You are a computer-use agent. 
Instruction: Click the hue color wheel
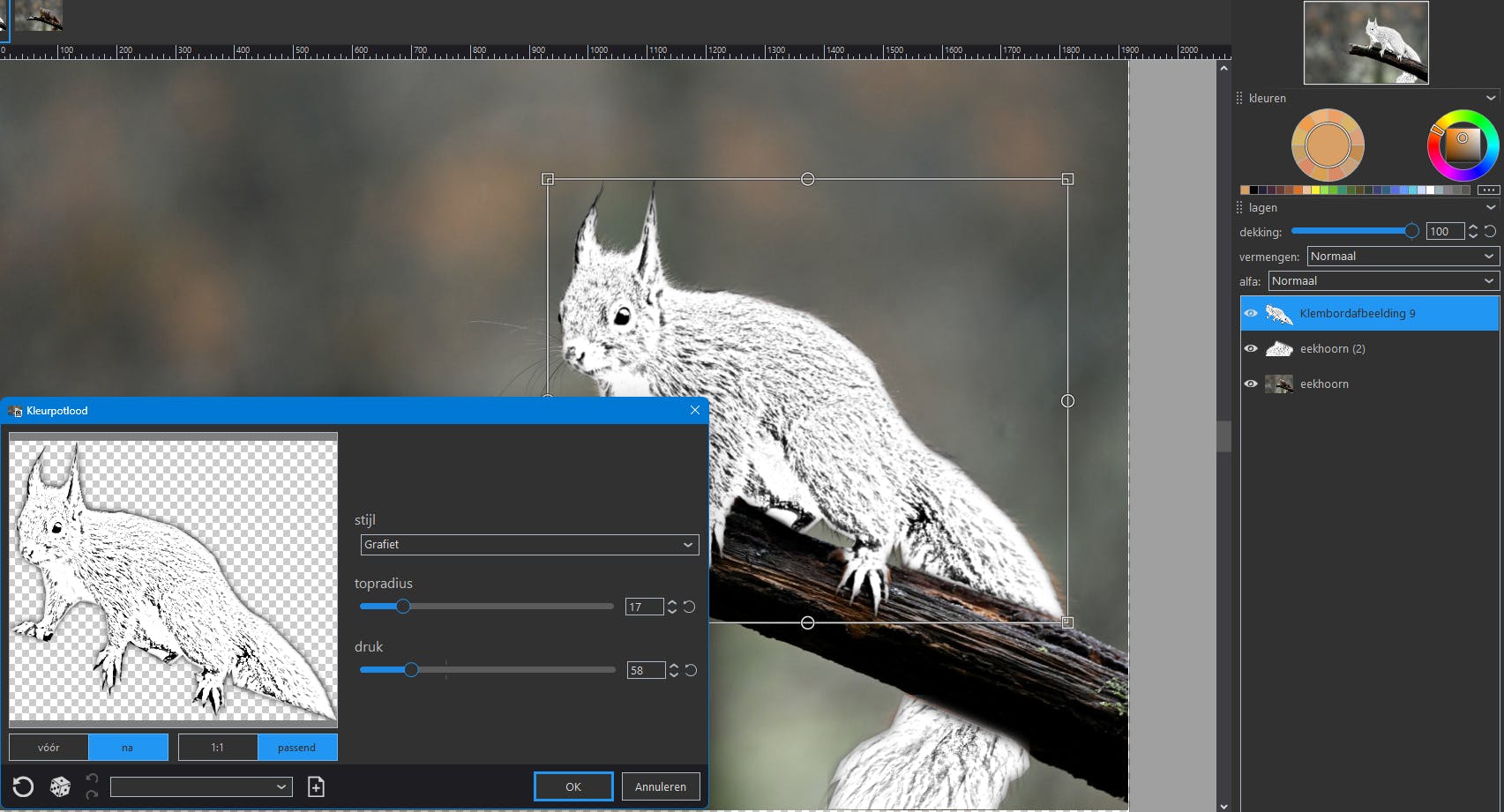tap(1484, 125)
